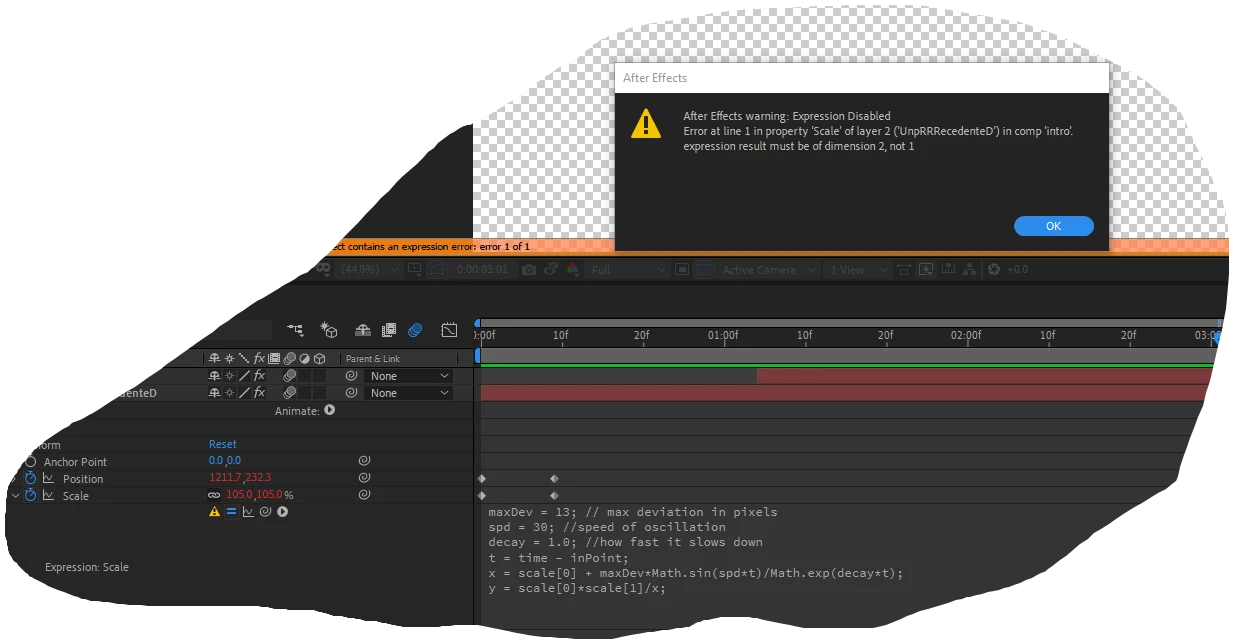Toggle effects fx switch on 'denteD' layer
The image size is (1234, 644).
point(259,393)
